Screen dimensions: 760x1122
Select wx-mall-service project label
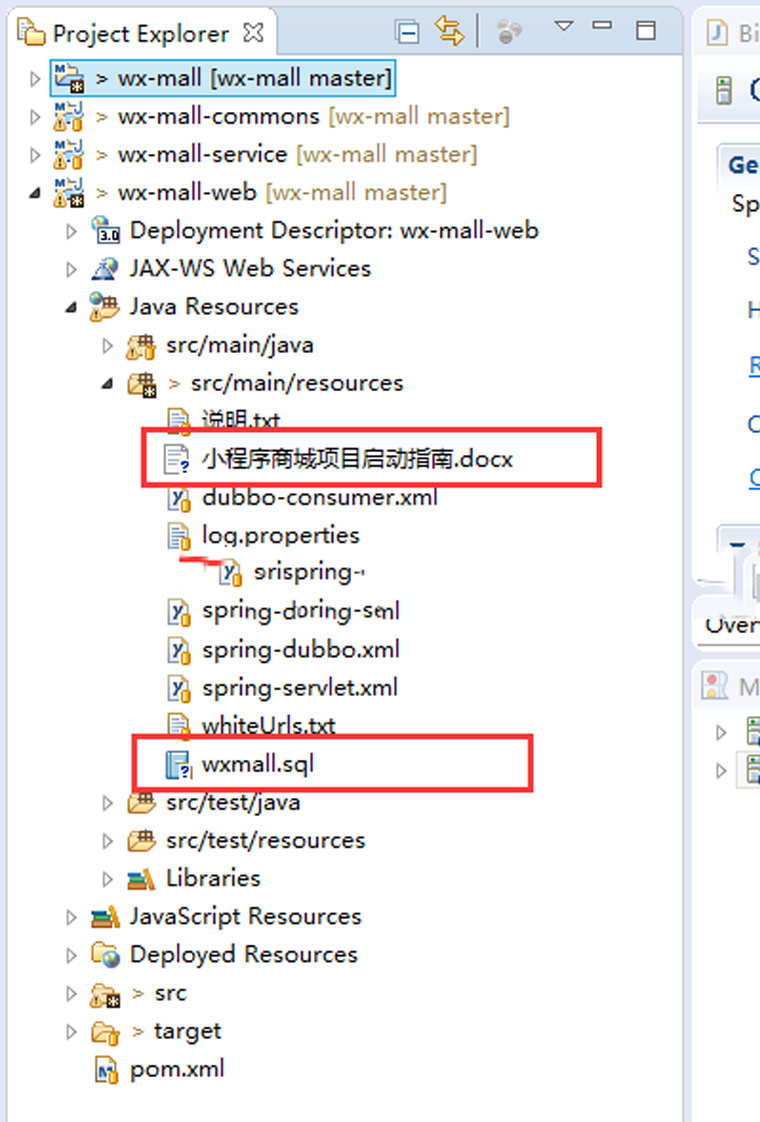202,154
